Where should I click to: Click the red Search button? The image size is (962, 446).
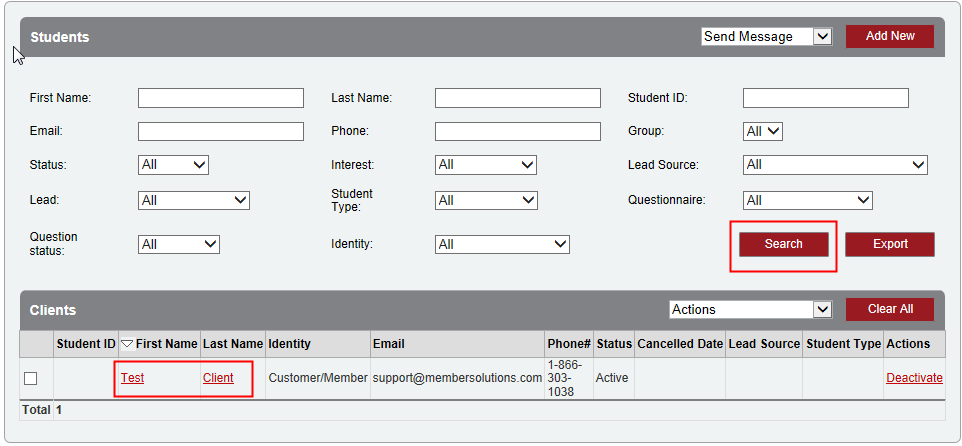[x=783, y=244]
